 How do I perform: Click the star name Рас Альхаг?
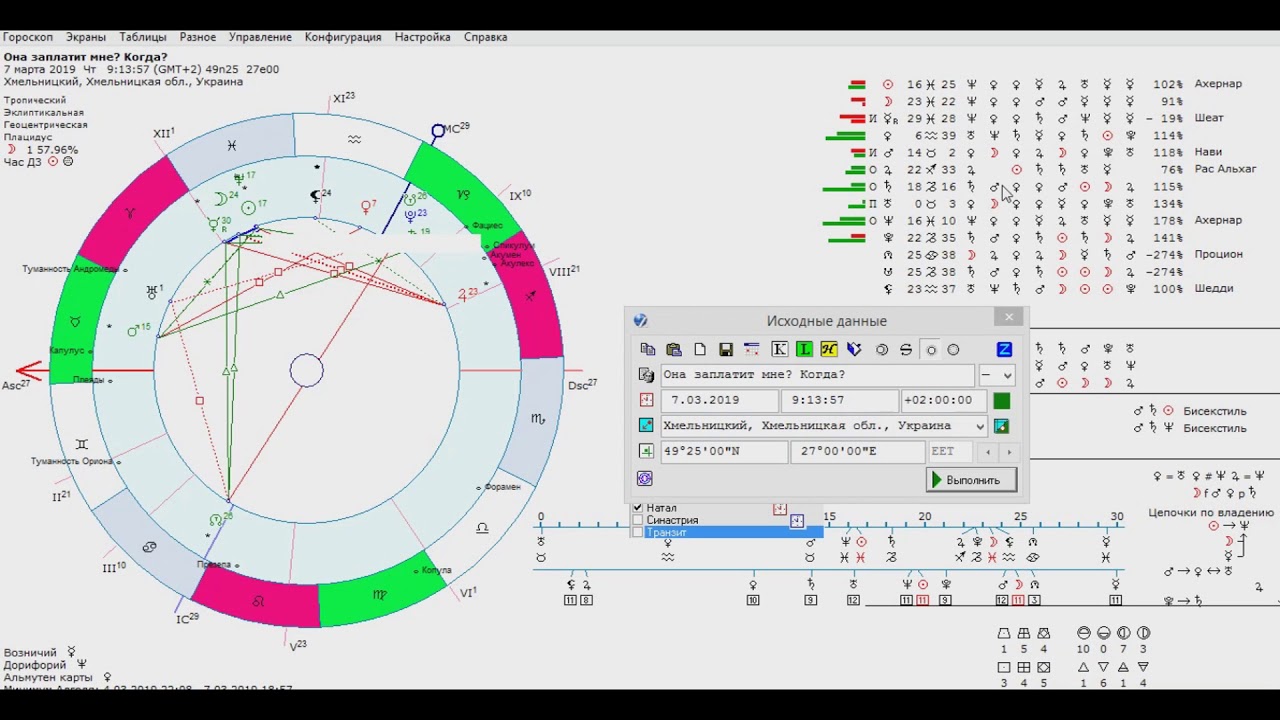coord(1225,169)
